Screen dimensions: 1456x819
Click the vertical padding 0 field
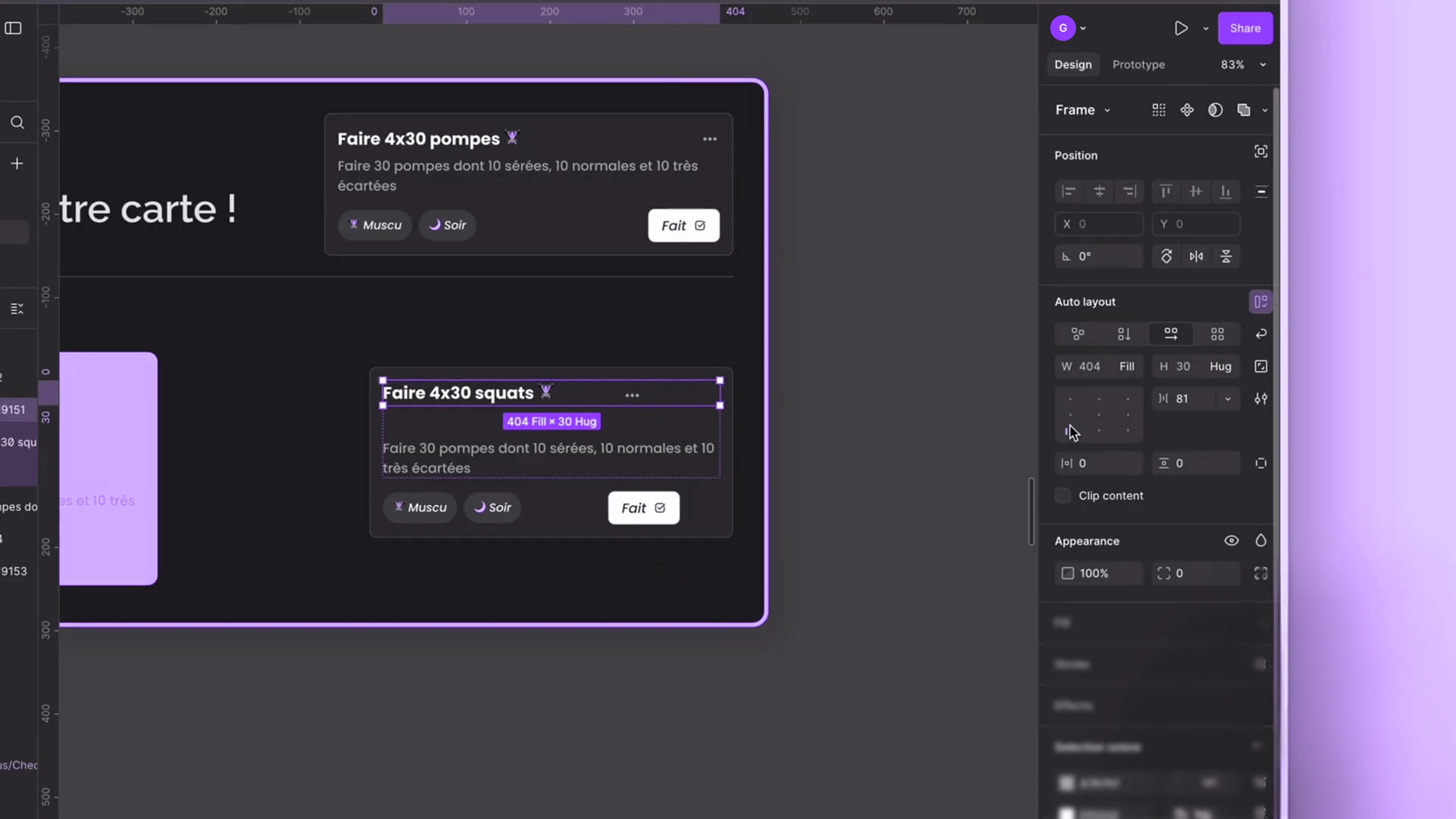coord(1196,463)
